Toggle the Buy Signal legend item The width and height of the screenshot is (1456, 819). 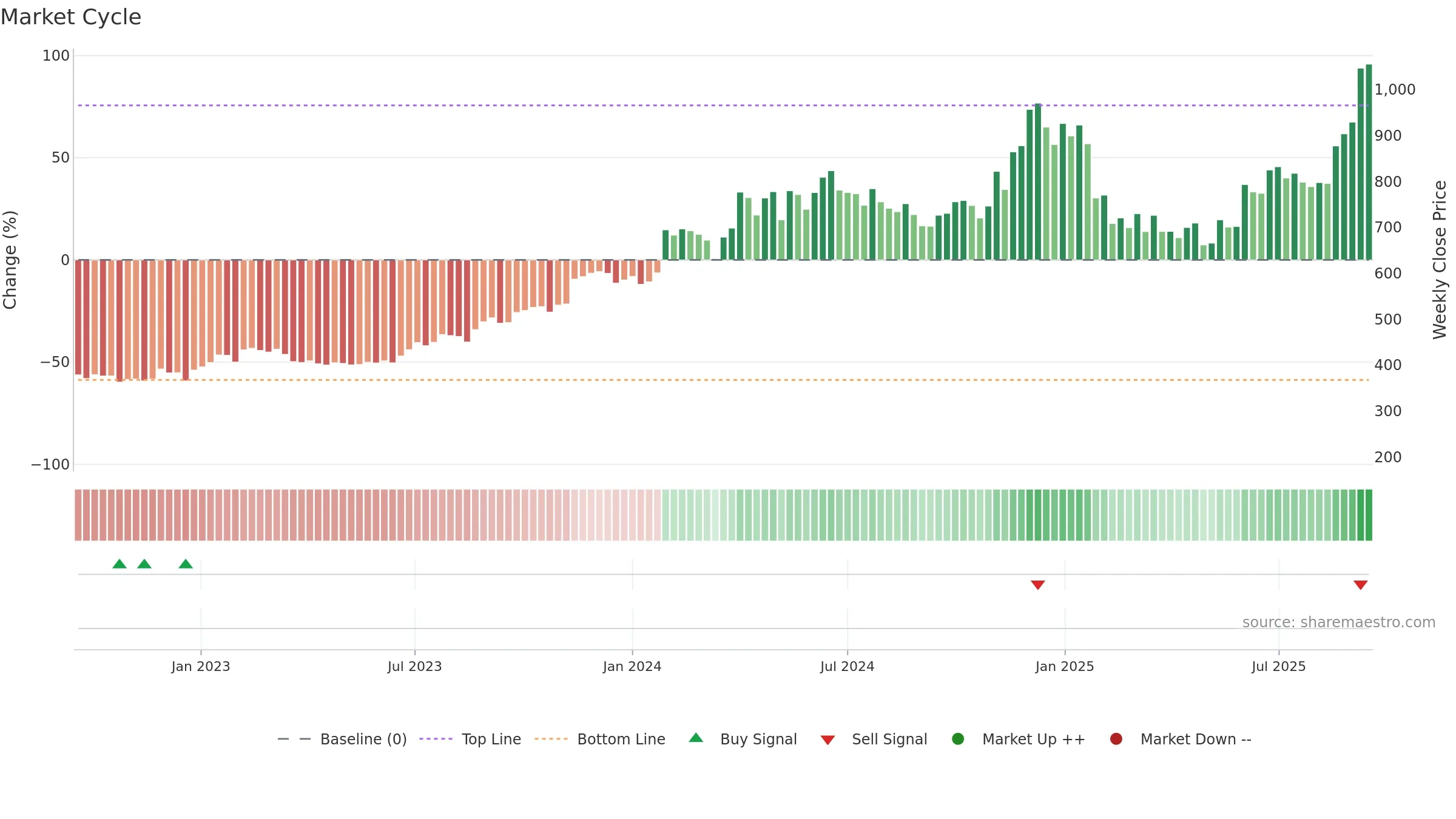[743, 739]
